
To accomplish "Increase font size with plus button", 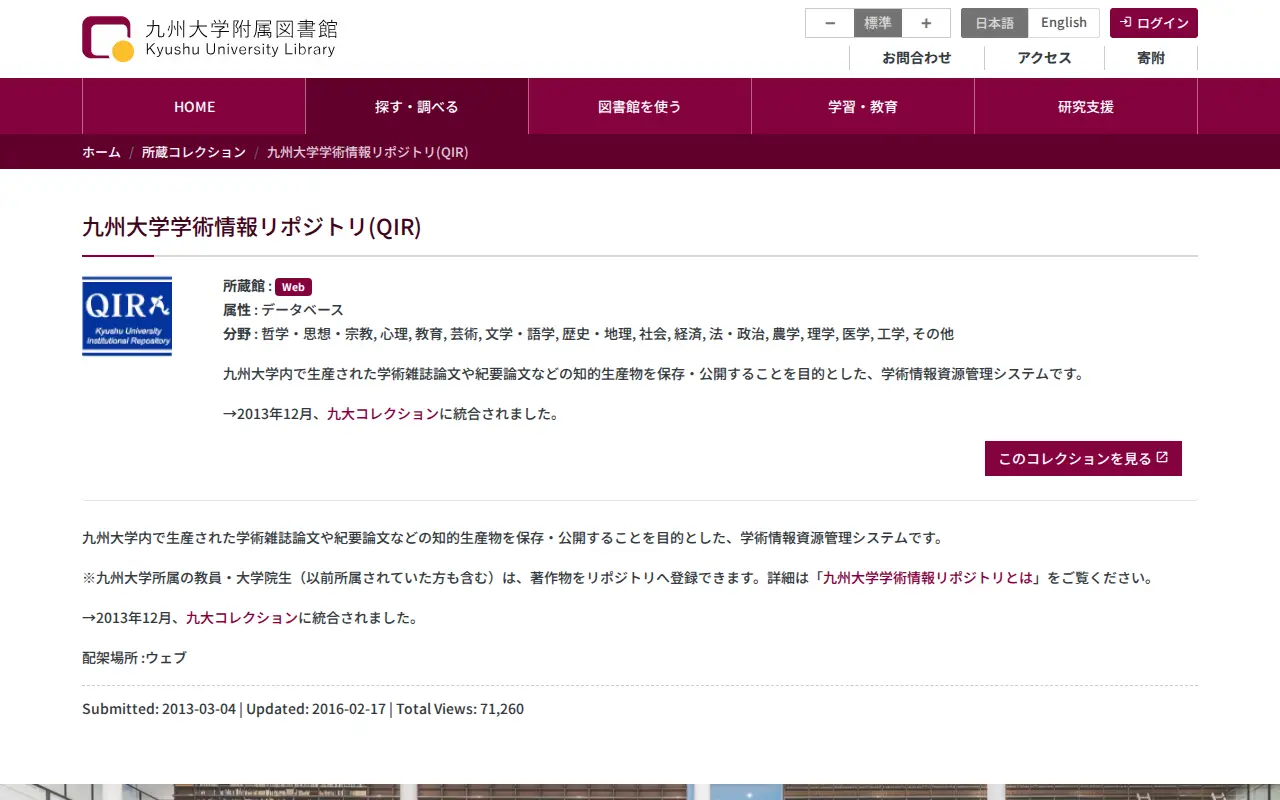I will (x=926, y=23).
